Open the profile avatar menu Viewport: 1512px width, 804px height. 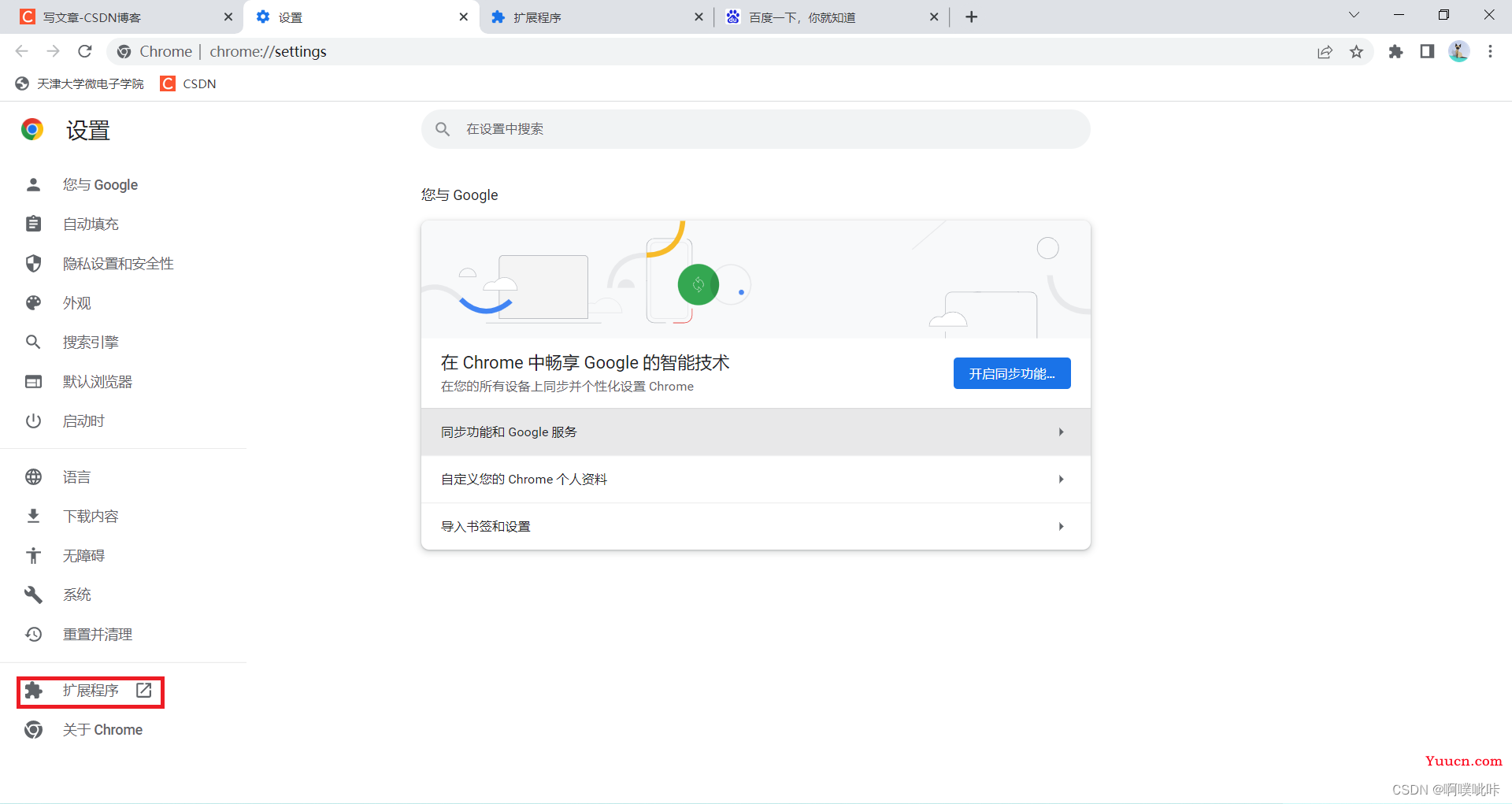coord(1458,52)
